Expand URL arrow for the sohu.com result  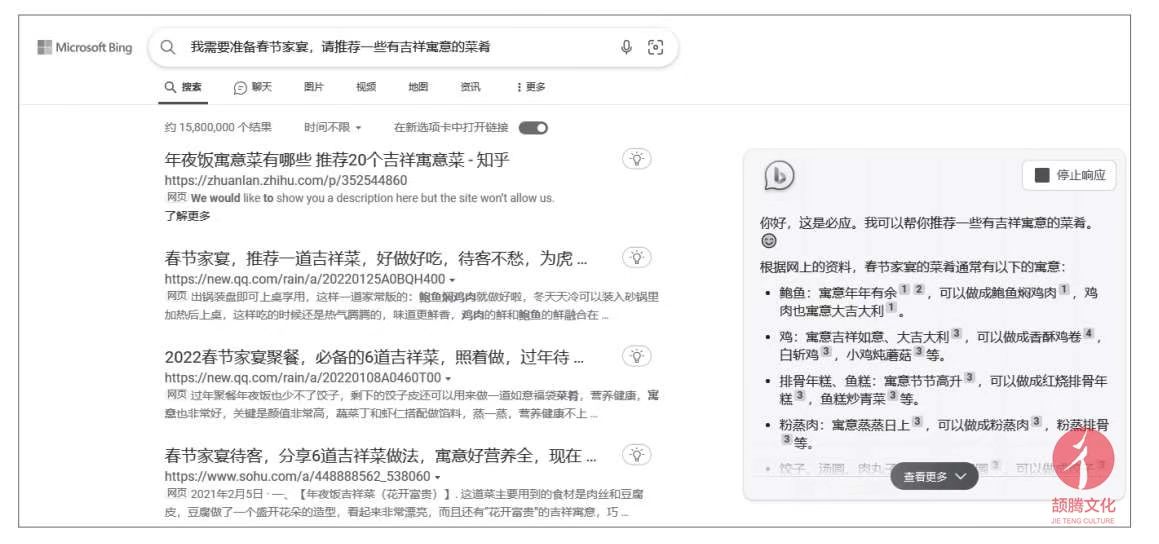438,477
